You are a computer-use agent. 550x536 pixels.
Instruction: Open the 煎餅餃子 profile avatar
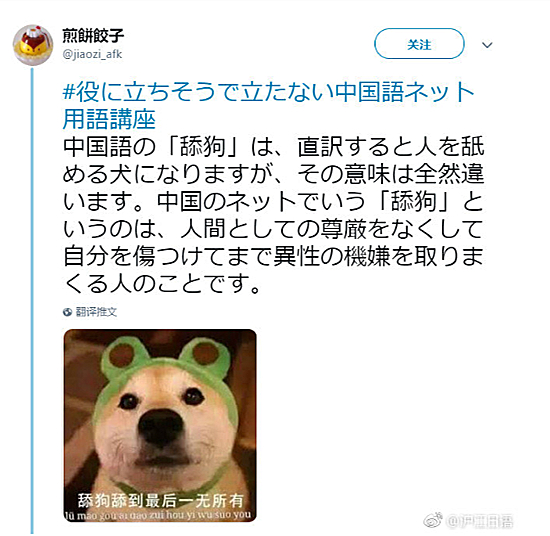pos(33,45)
